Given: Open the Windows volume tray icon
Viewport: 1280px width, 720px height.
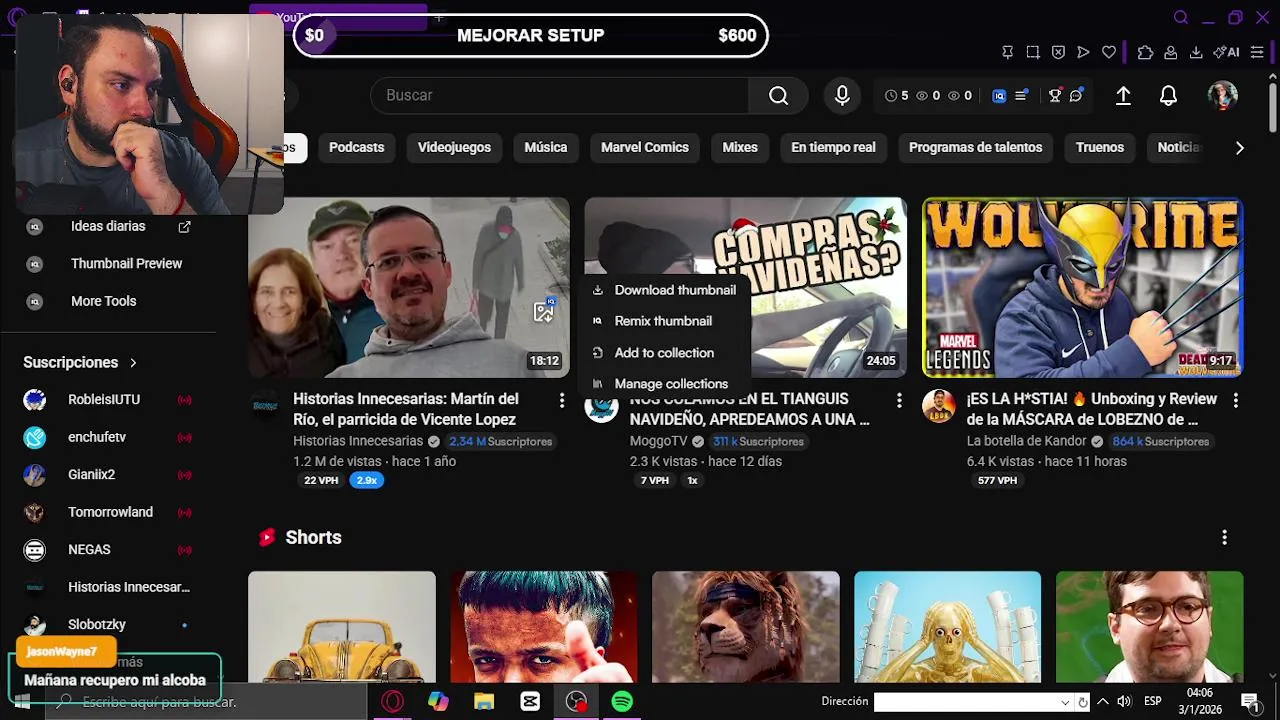Looking at the screenshot, I should (1124, 702).
